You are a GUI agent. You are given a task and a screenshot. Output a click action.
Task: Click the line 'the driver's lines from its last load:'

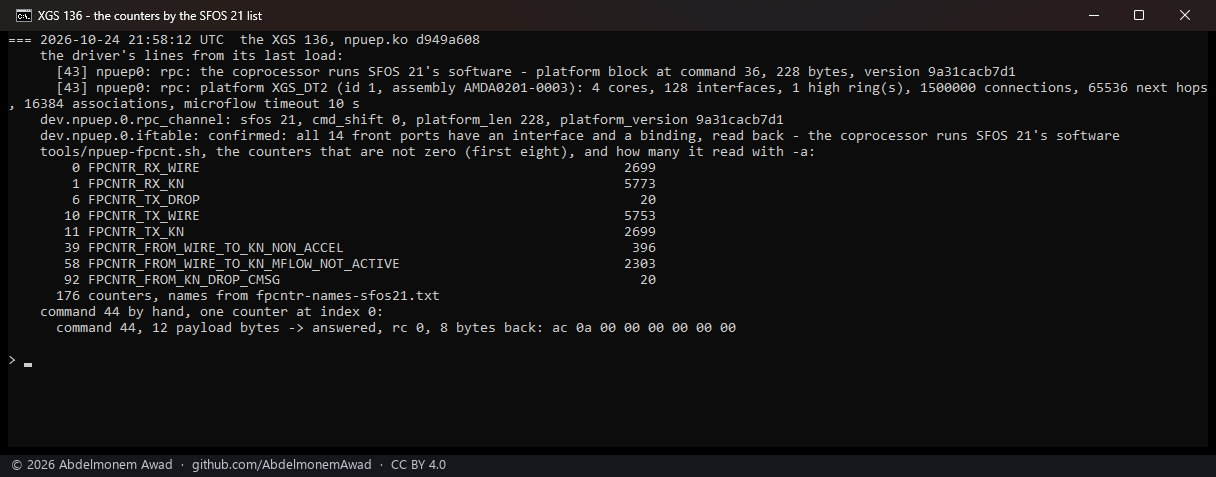click(192, 56)
